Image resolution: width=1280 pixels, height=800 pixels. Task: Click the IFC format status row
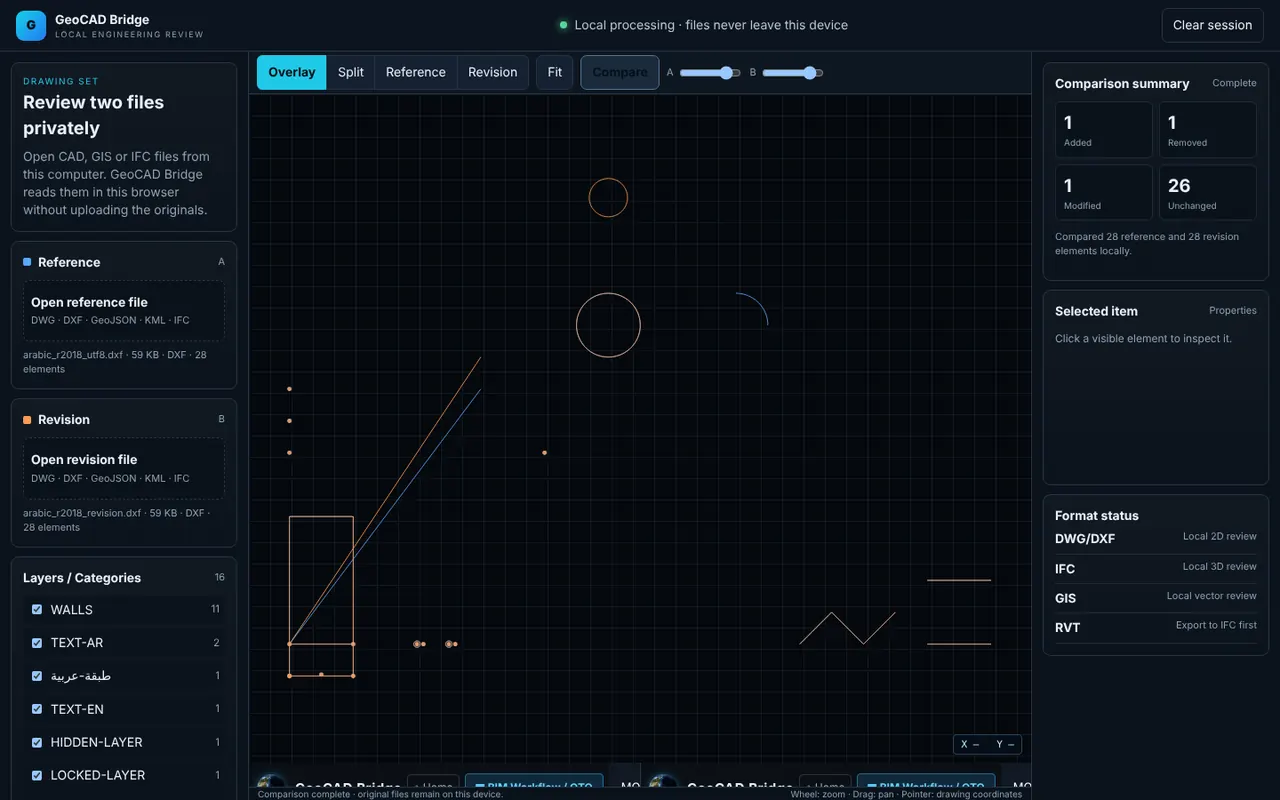1156,568
